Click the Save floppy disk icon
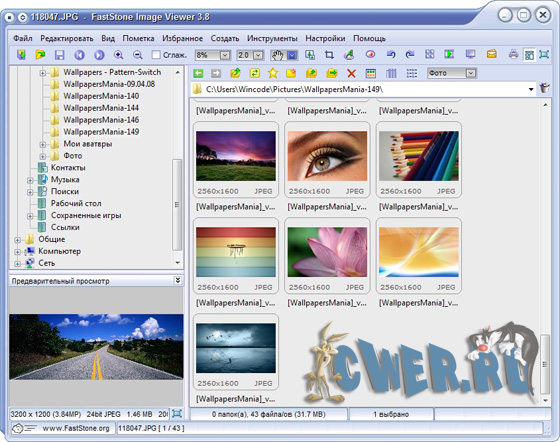Image resolution: width=560 pixels, height=442 pixels. pyautogui.click(x=59, y=55)
